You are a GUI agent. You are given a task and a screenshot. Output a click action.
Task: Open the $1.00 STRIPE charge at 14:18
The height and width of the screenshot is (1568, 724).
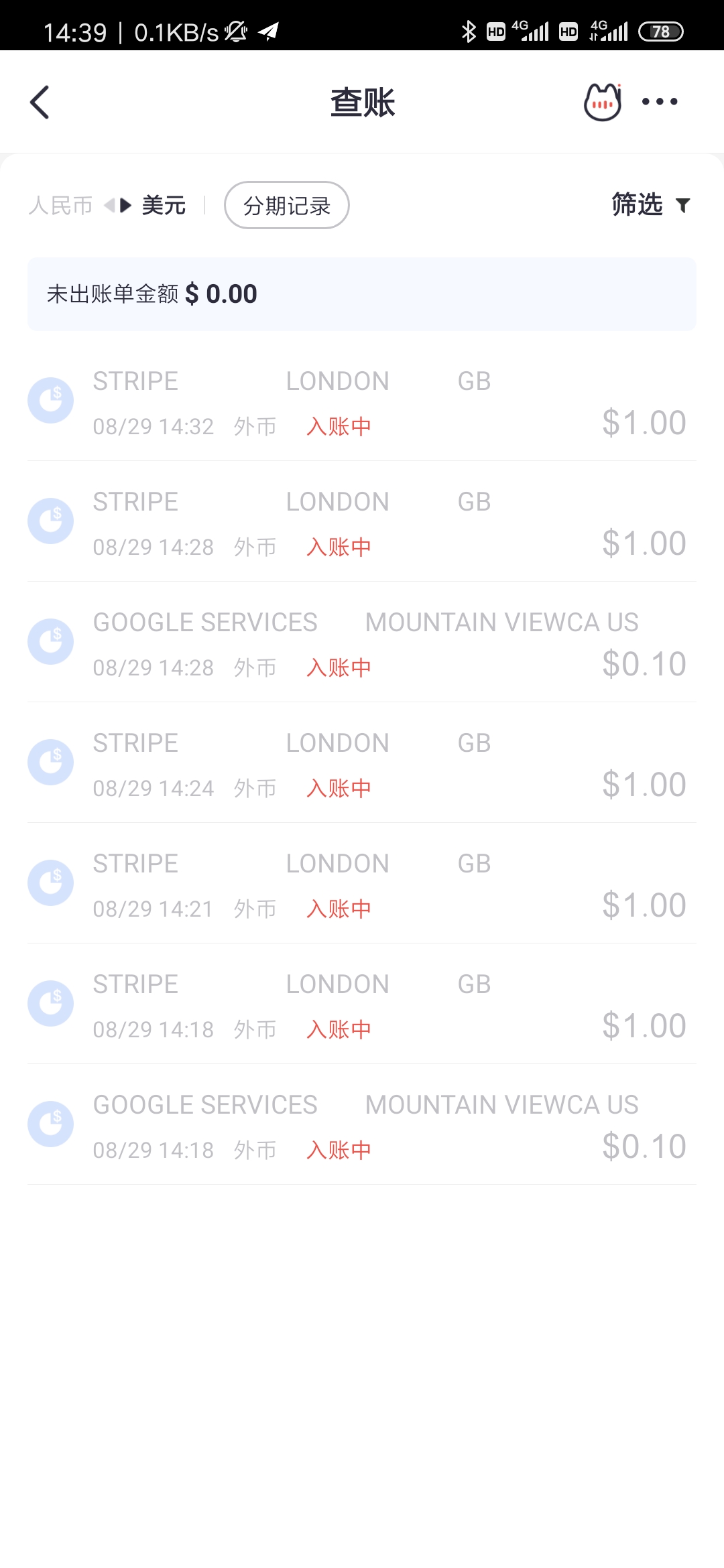[x=362, y=1004]
